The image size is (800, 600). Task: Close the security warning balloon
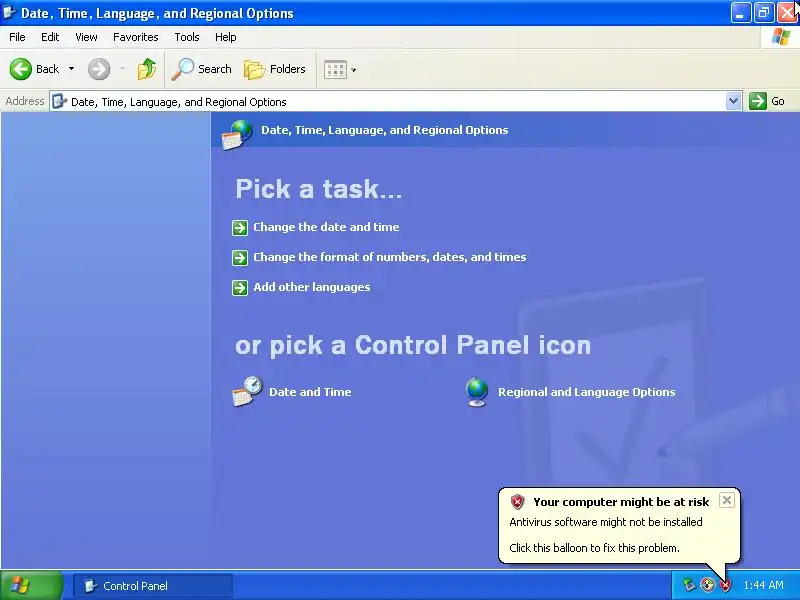point(727,500)
